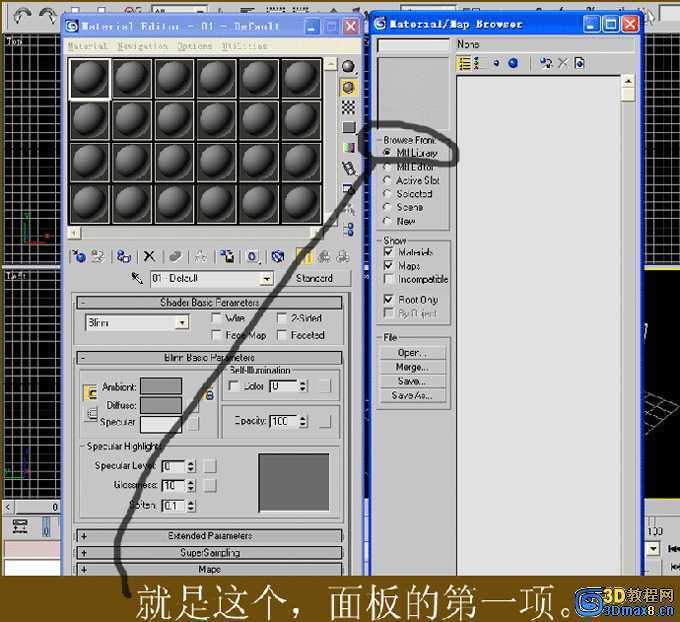
Task: Select View Large Icons in Browser
Action: tap(513, 63)
